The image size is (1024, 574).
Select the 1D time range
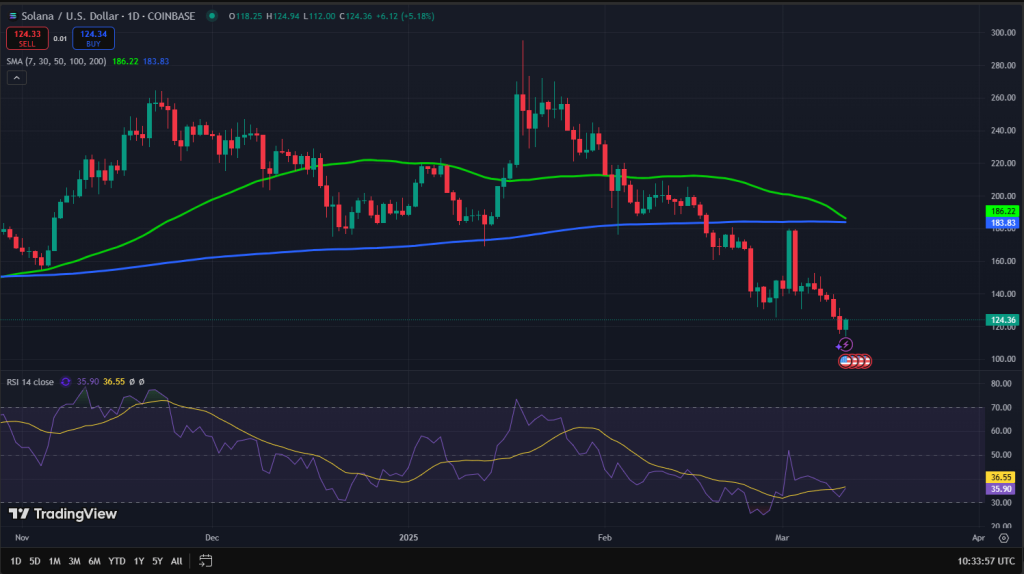point(16,561)
